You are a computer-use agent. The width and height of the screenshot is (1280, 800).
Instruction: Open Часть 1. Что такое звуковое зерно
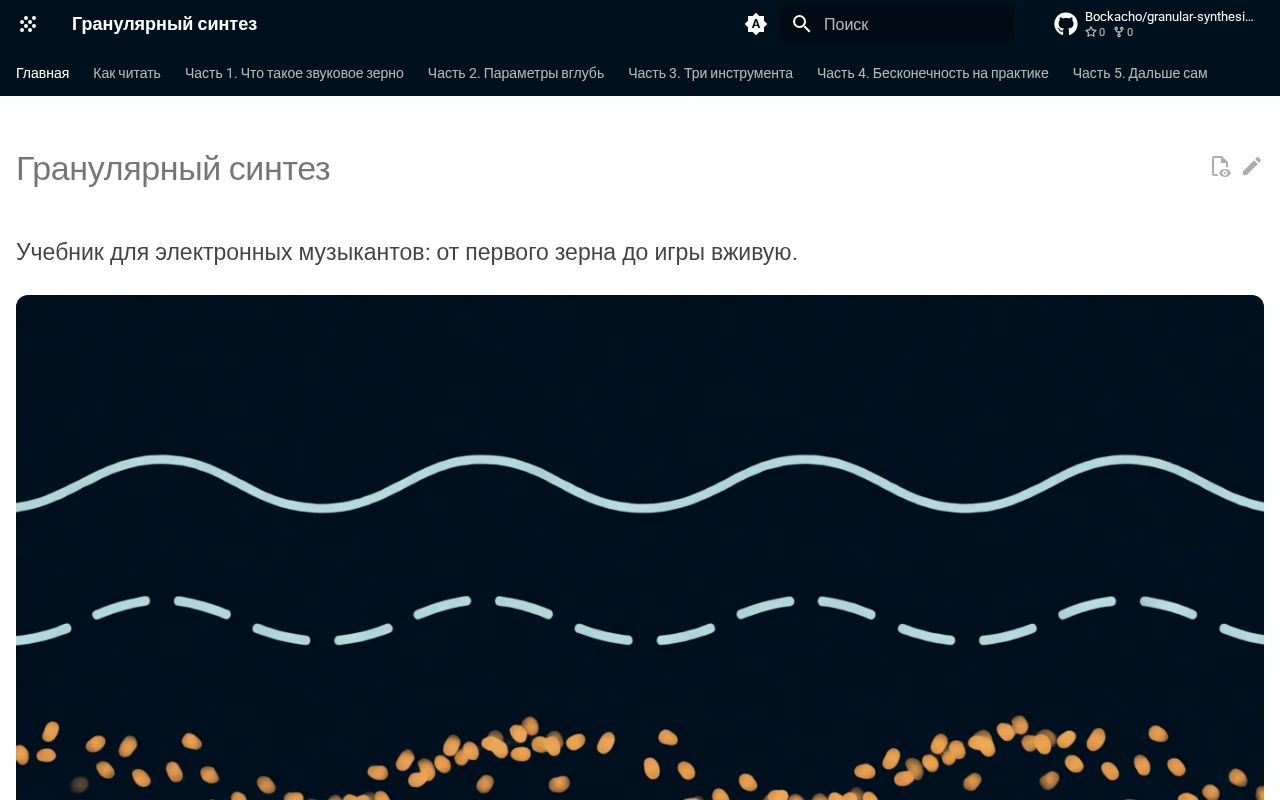294,73
